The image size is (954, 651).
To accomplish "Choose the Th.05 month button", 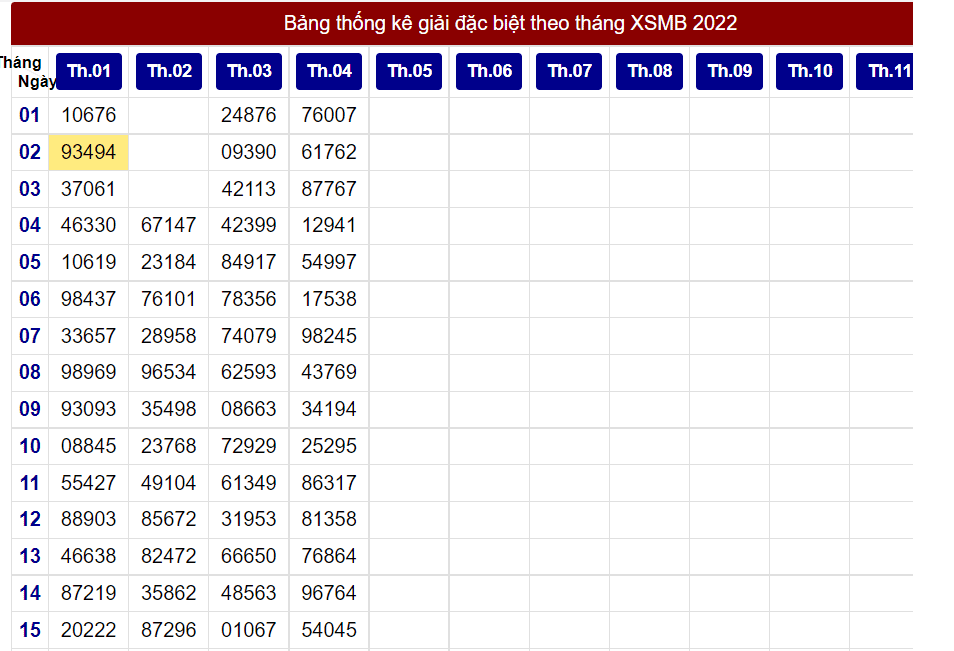I will [x=409, y=71].
